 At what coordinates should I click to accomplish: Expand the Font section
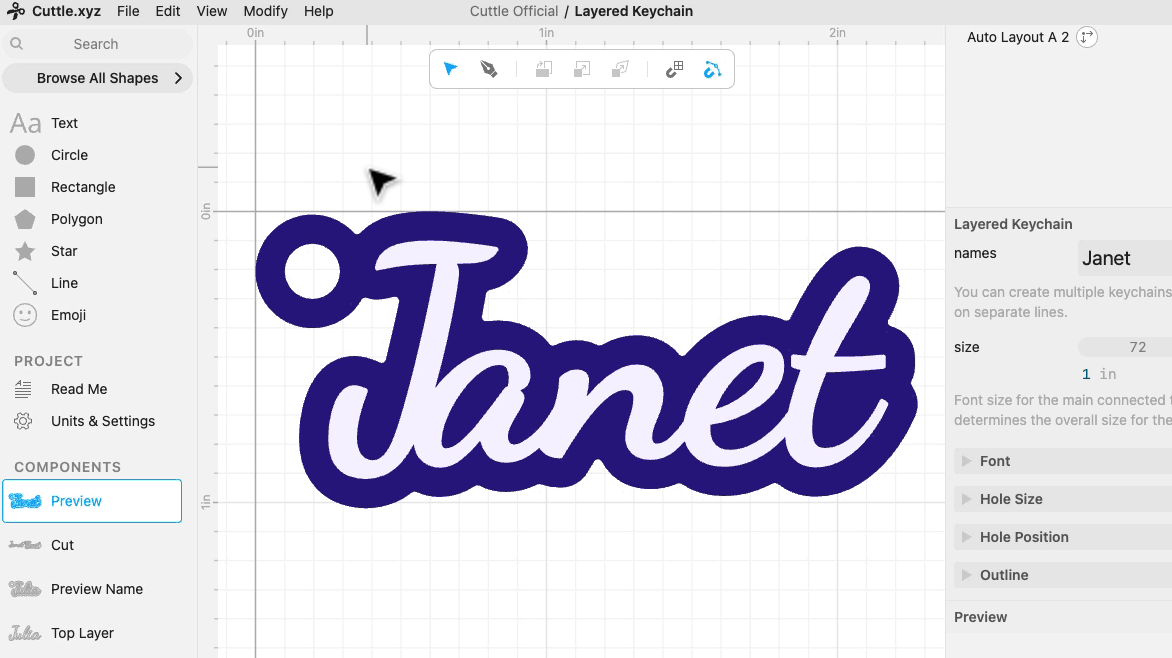click(x=1063, y=461)
